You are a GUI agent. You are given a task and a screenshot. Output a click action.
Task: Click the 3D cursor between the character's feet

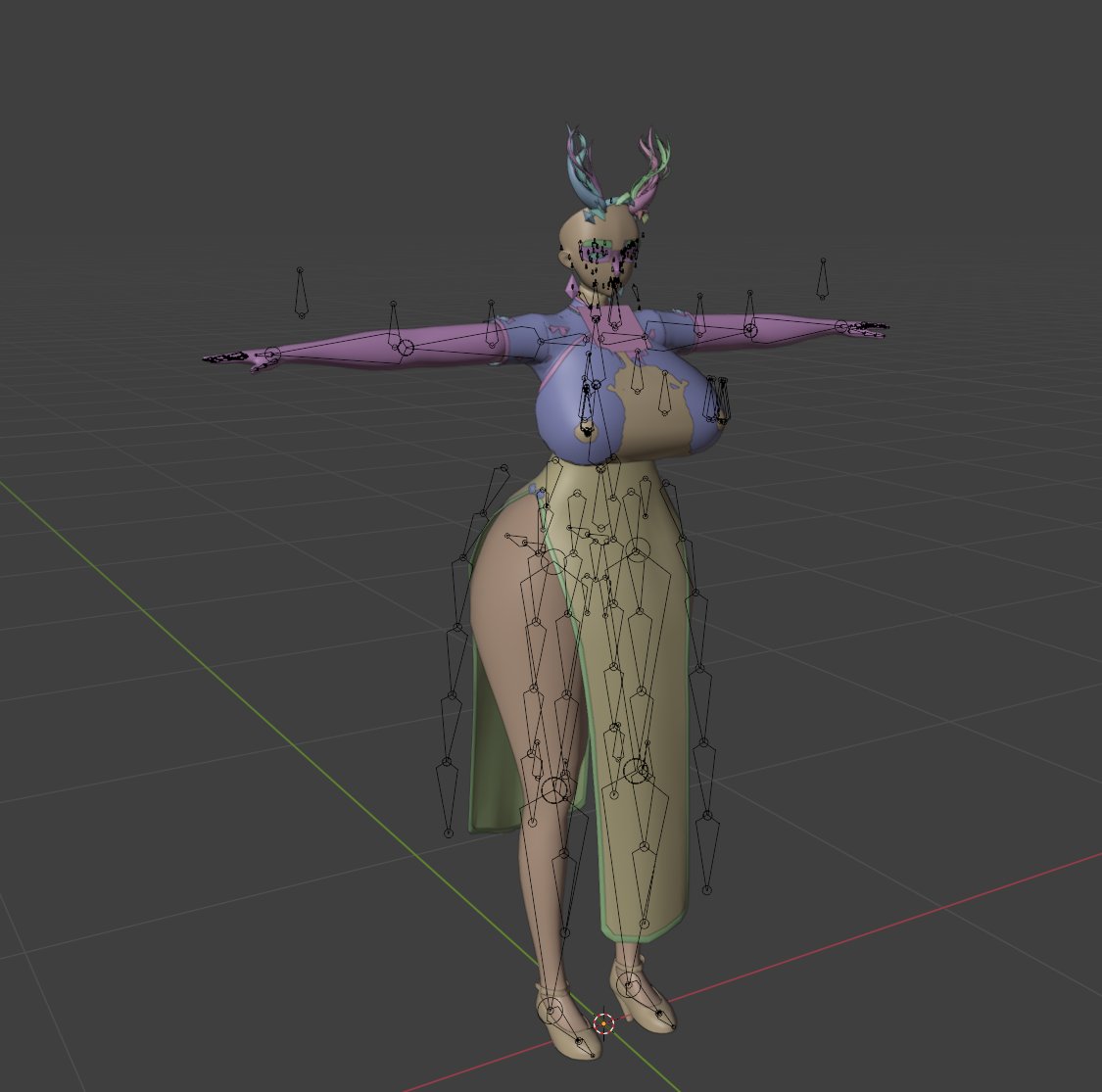603,1023
